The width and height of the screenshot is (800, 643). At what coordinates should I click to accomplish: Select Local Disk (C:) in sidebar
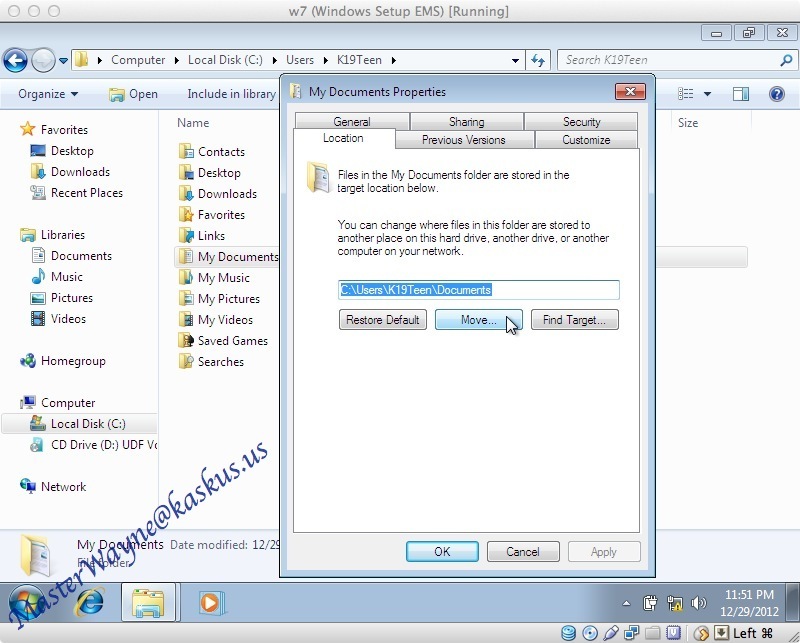click(79, 424)
